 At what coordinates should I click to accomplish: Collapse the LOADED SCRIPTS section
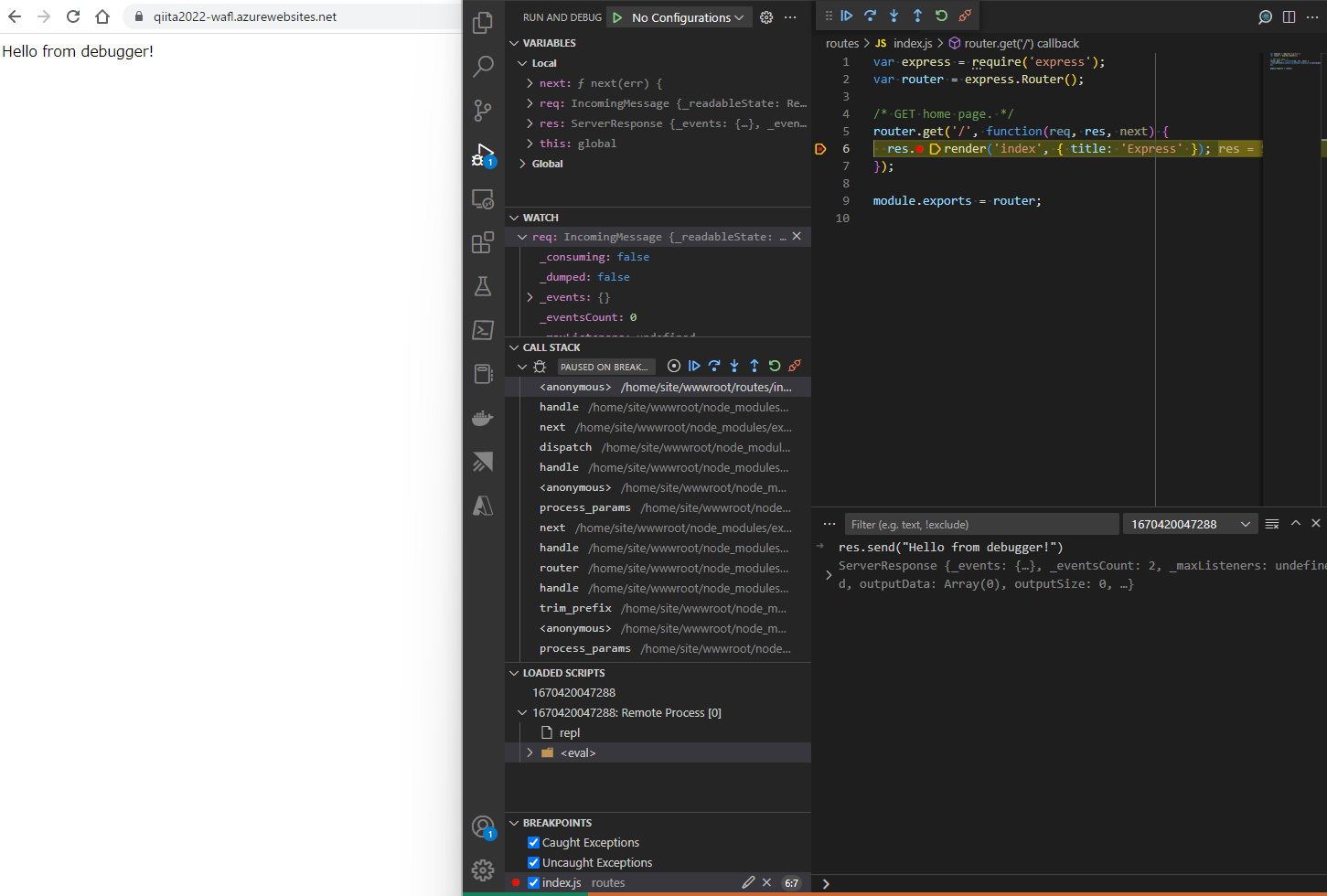pyautogui.click(x=658, y=673)
